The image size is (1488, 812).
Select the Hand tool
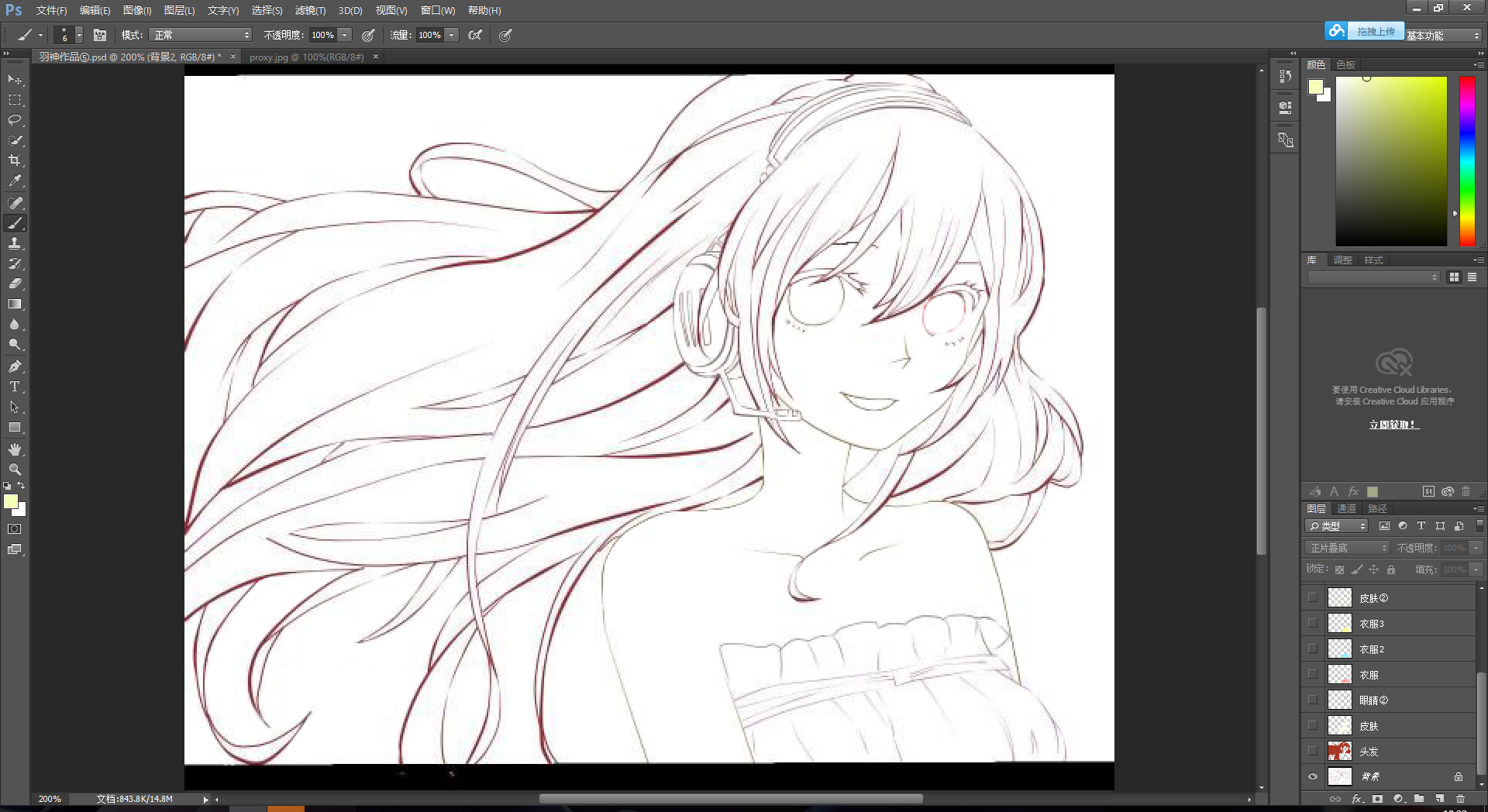[x=15, y=449]
